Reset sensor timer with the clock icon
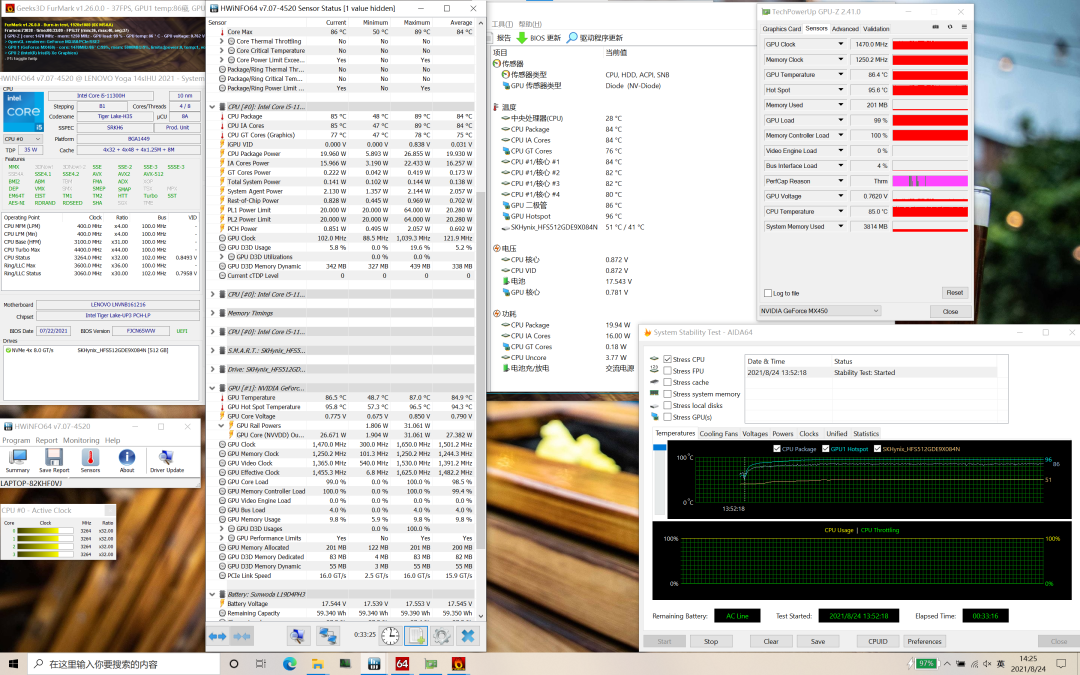This screenshot has height=675, width=1080. coord(390,635)
